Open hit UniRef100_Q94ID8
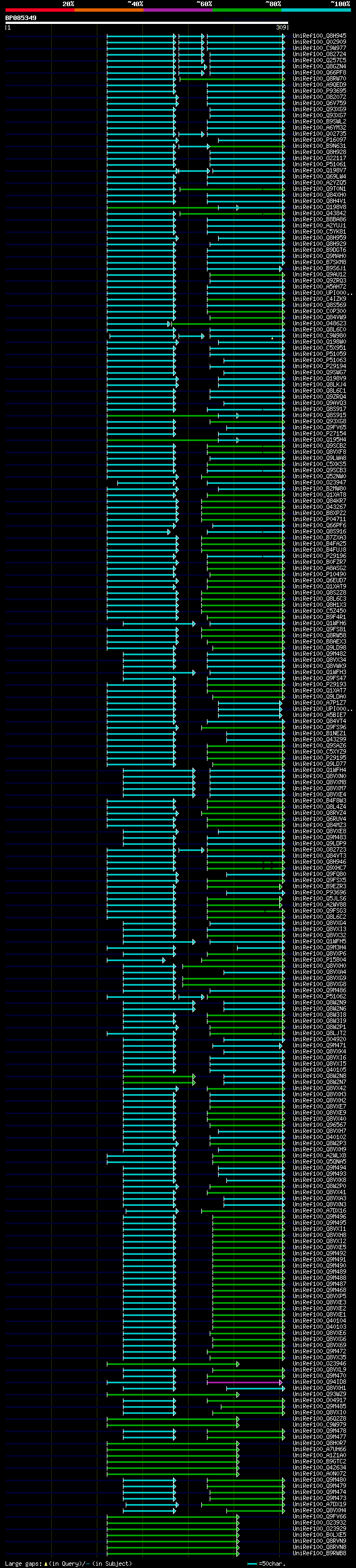 click(319, 1382)
